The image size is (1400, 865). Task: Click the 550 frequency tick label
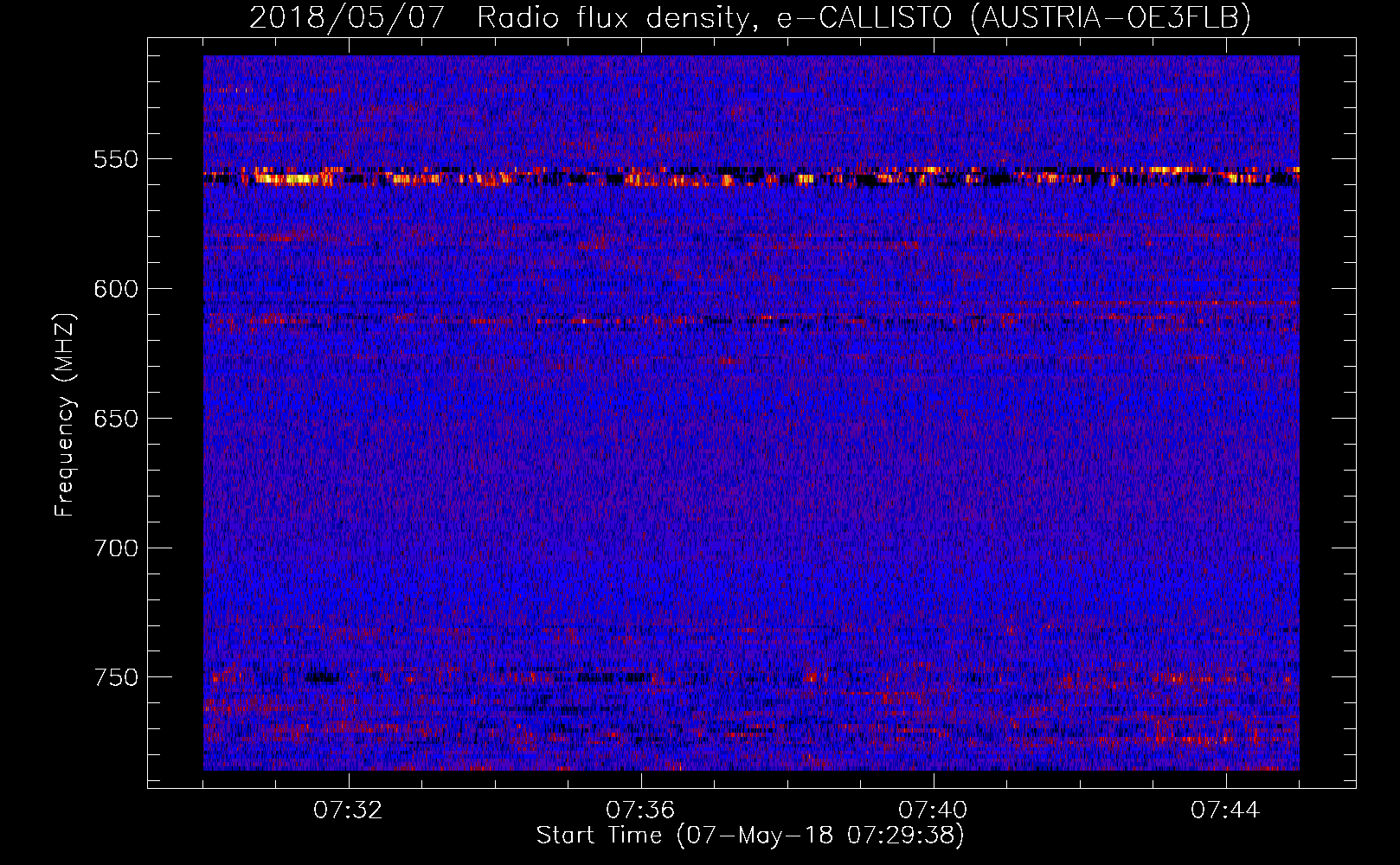(x=116, y=159)
